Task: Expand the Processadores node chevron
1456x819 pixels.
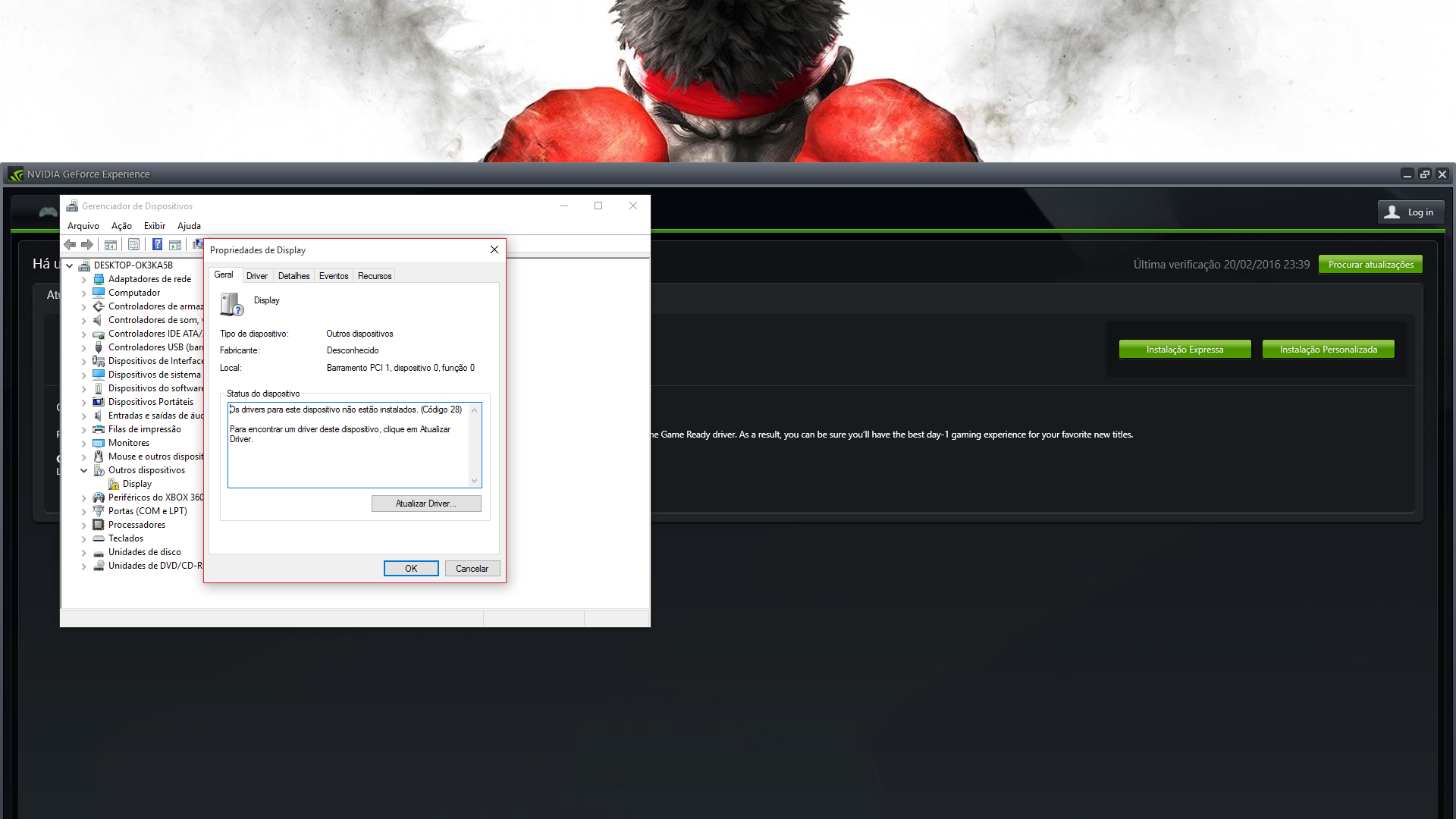Action: coord(84,525)
